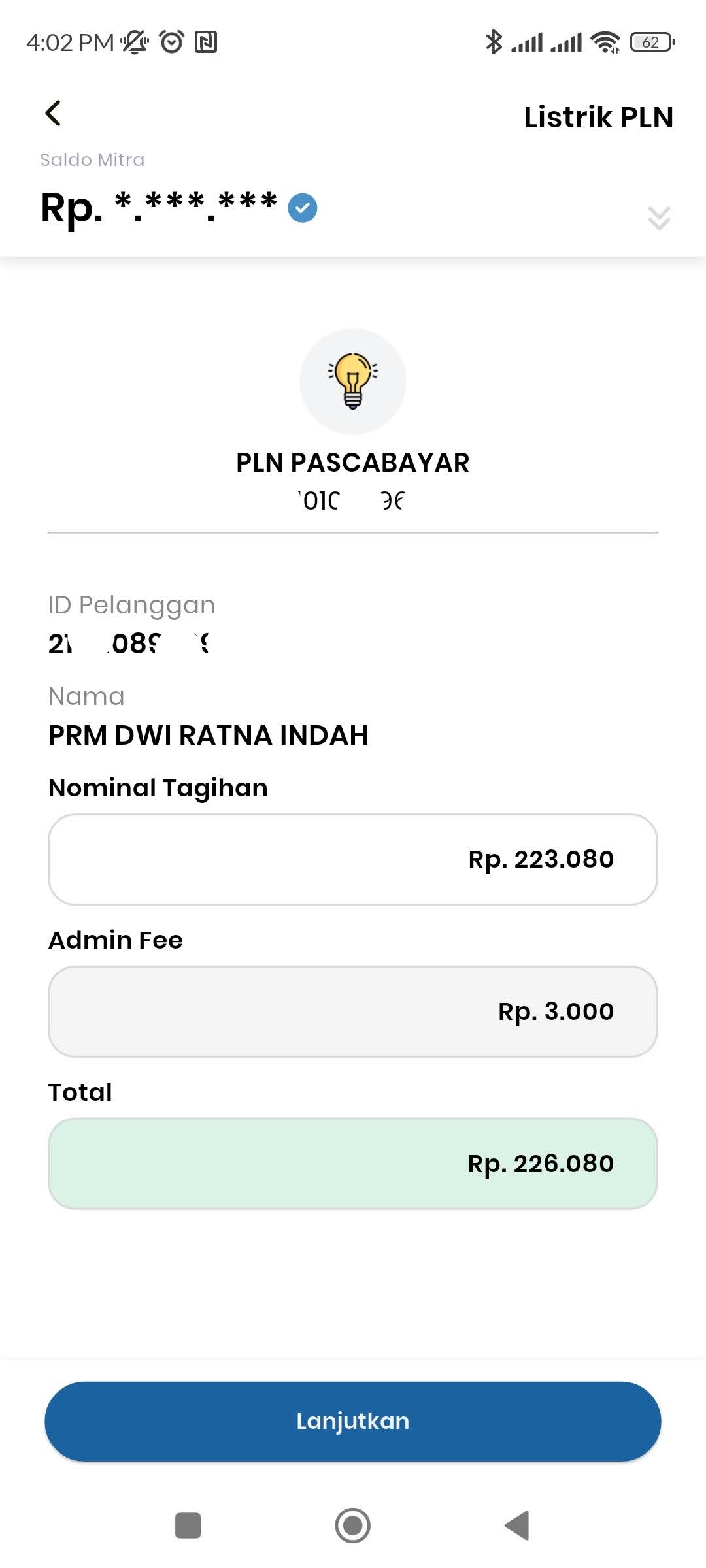Tap the Wi-Fi status icon
The width and height of the screenshot is (706, 1568).
pyautogui.click(x=605, y=42)
